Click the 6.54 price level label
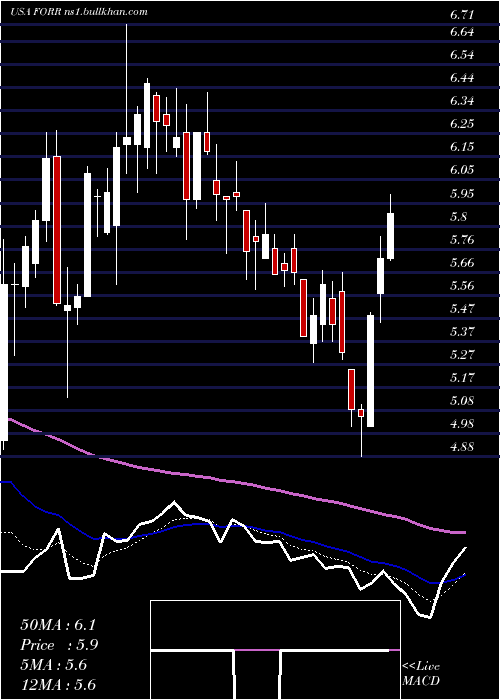 pyautogui.click(x=462, y=55)
